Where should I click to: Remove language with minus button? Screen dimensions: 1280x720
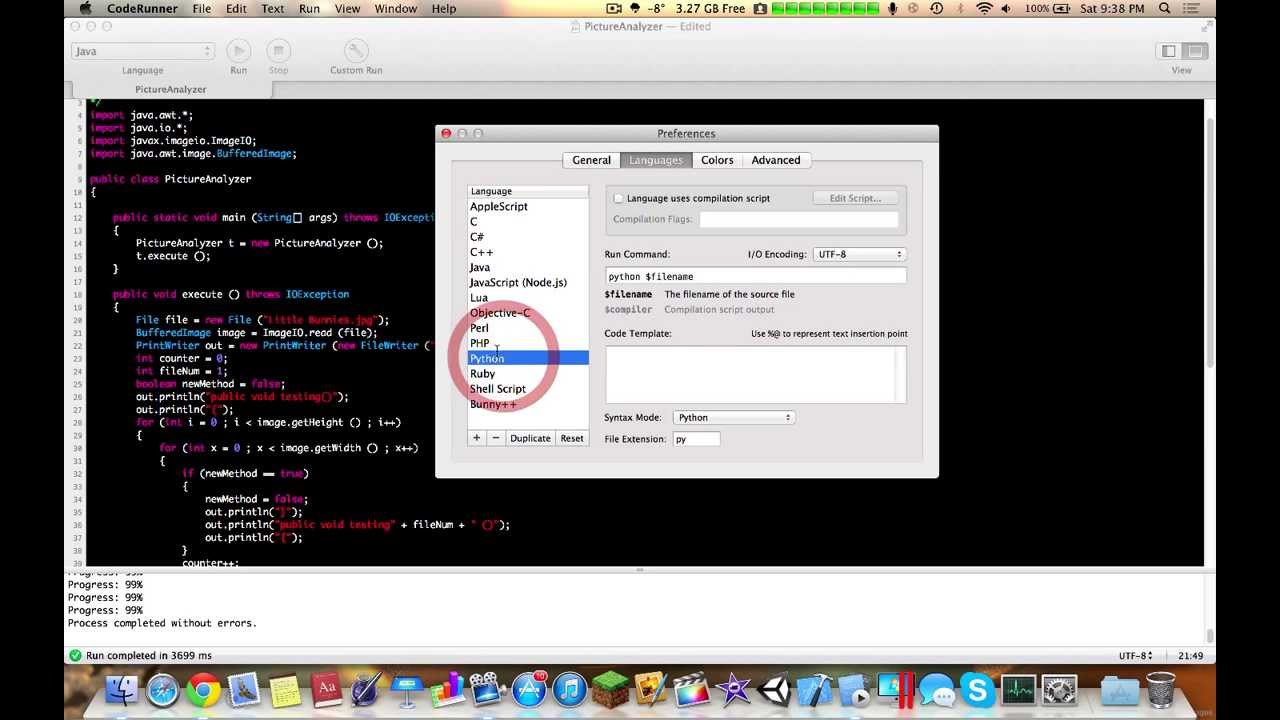pyautogui.click(x=495, y=438)
